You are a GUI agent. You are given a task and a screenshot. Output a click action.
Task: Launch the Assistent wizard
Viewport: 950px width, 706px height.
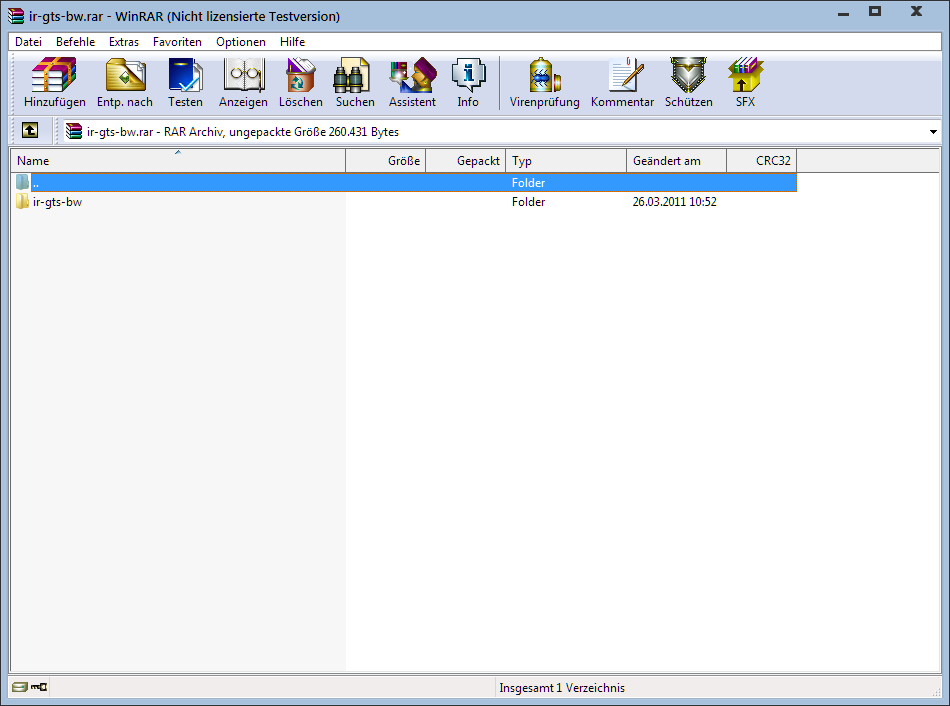412,82
